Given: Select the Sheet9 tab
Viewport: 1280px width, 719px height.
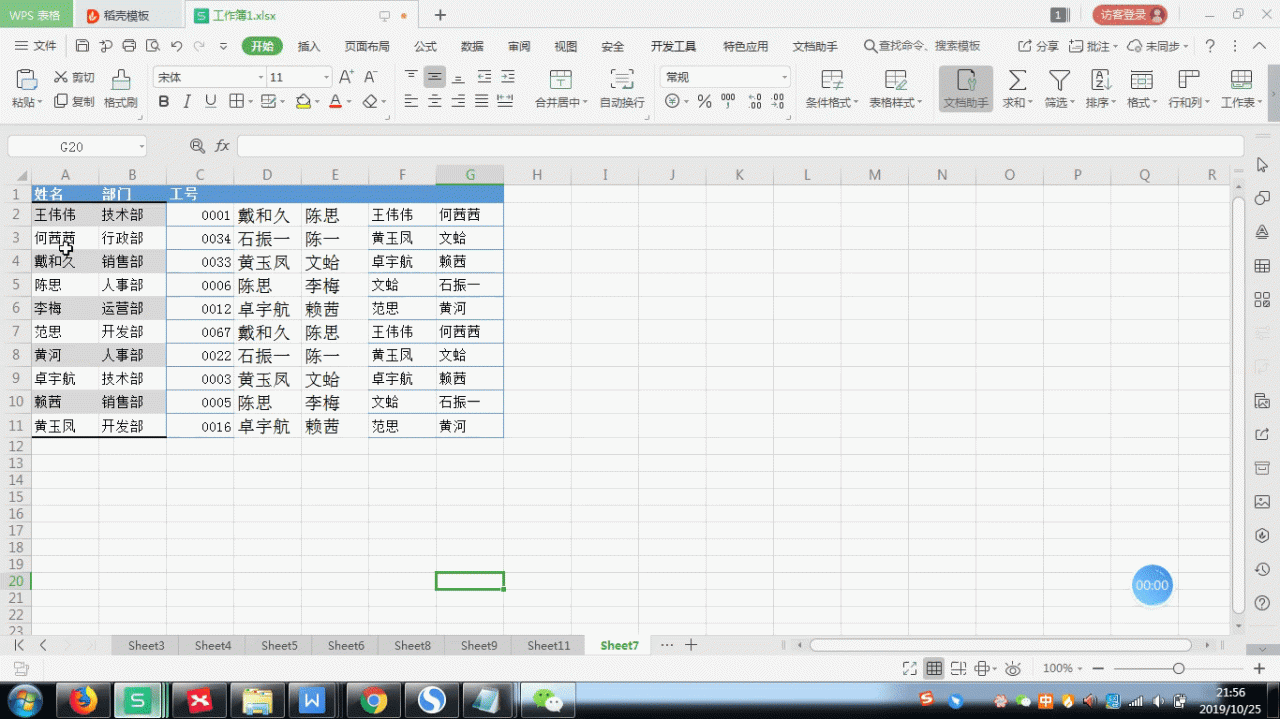Looking at the screenshot, I should click(479, 645).
